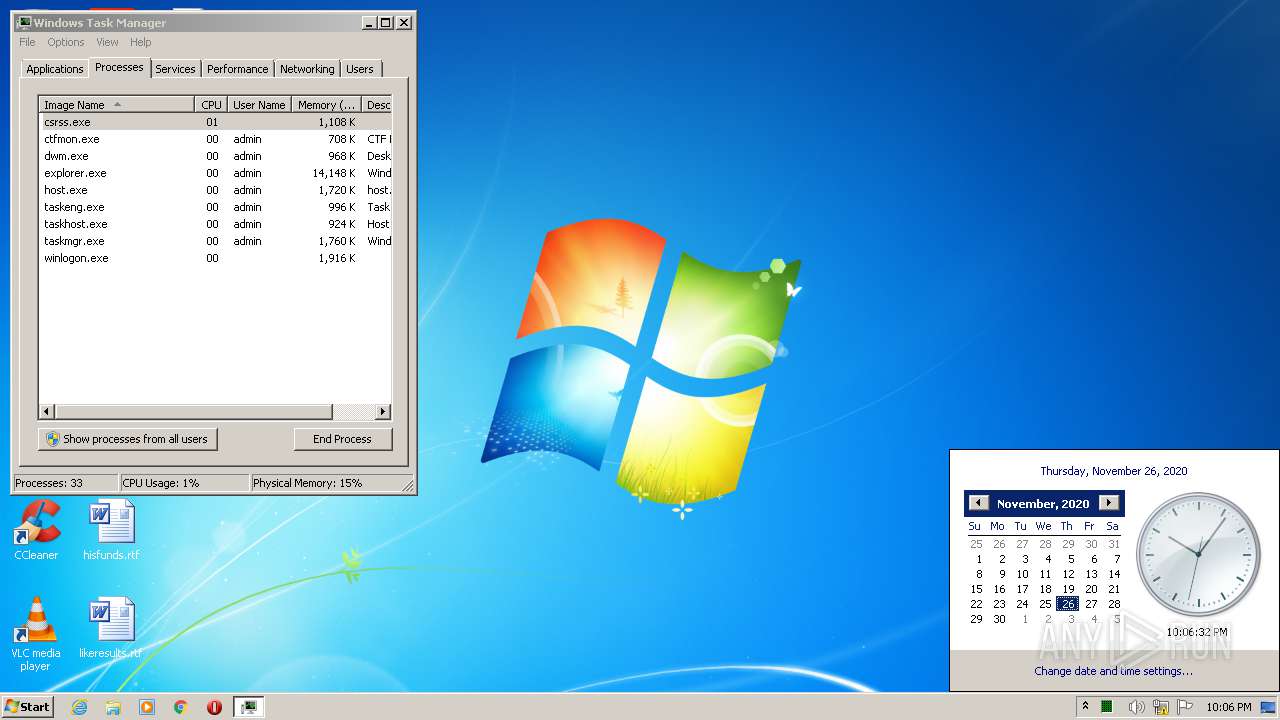Go to previous month in calendar
The image size is (1280, 720).
pyautogui.click(x=979, y=503)
